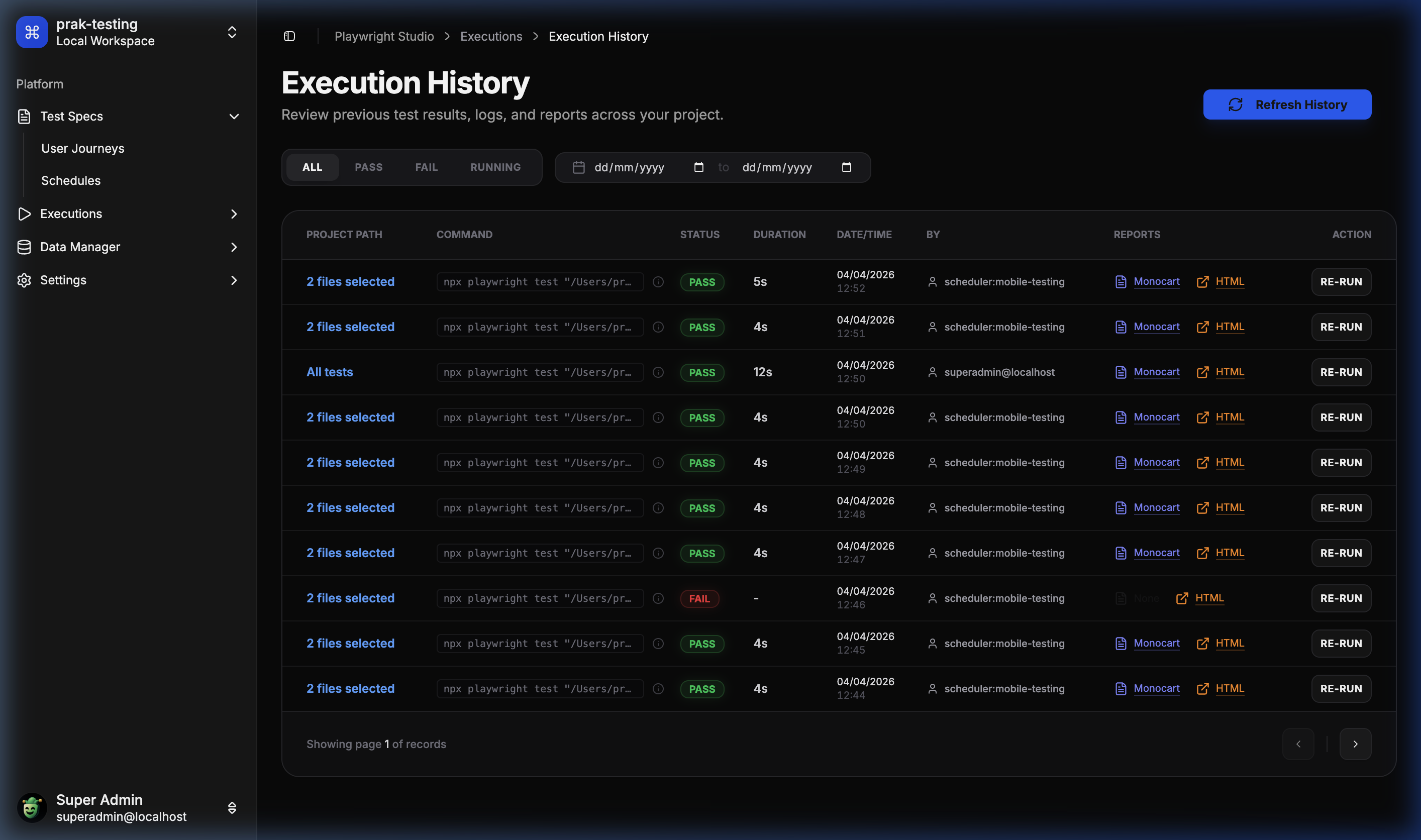This screenshot has height=840, width=1421.
Task: Expand the Data Manager sidebar menu
Action: 234,247
